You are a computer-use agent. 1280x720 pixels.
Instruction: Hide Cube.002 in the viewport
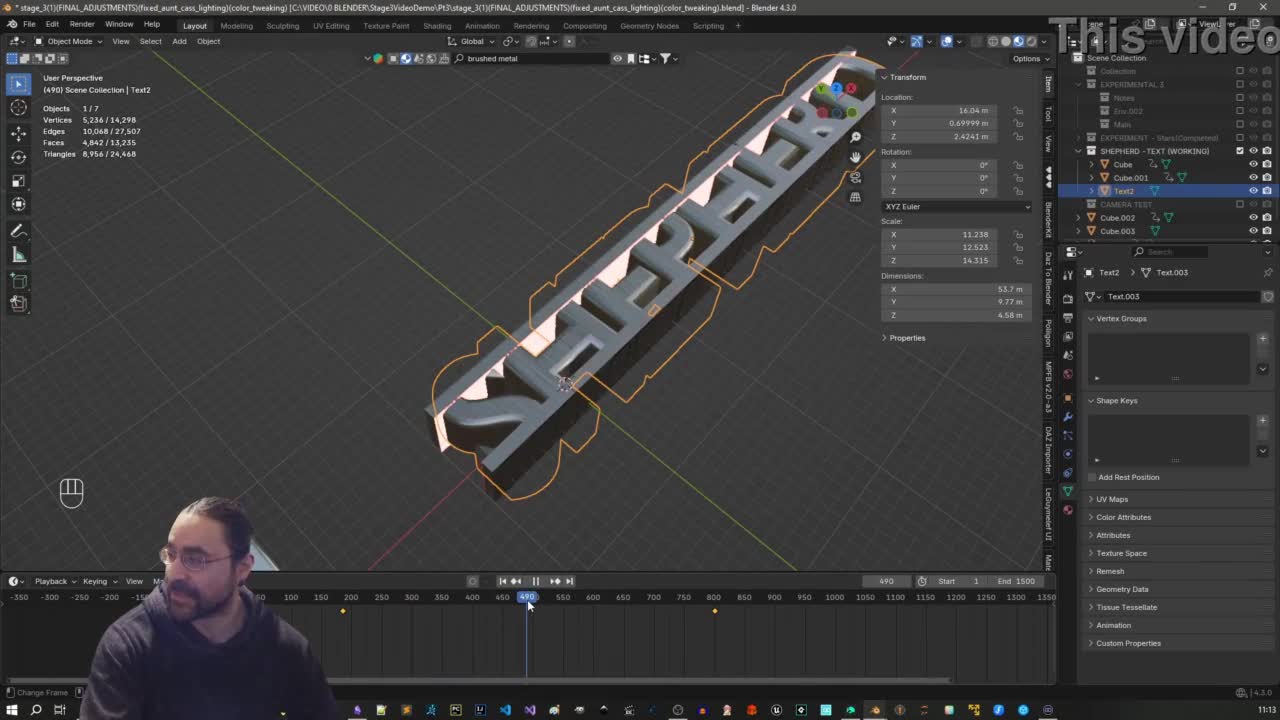coord(1253,218)
